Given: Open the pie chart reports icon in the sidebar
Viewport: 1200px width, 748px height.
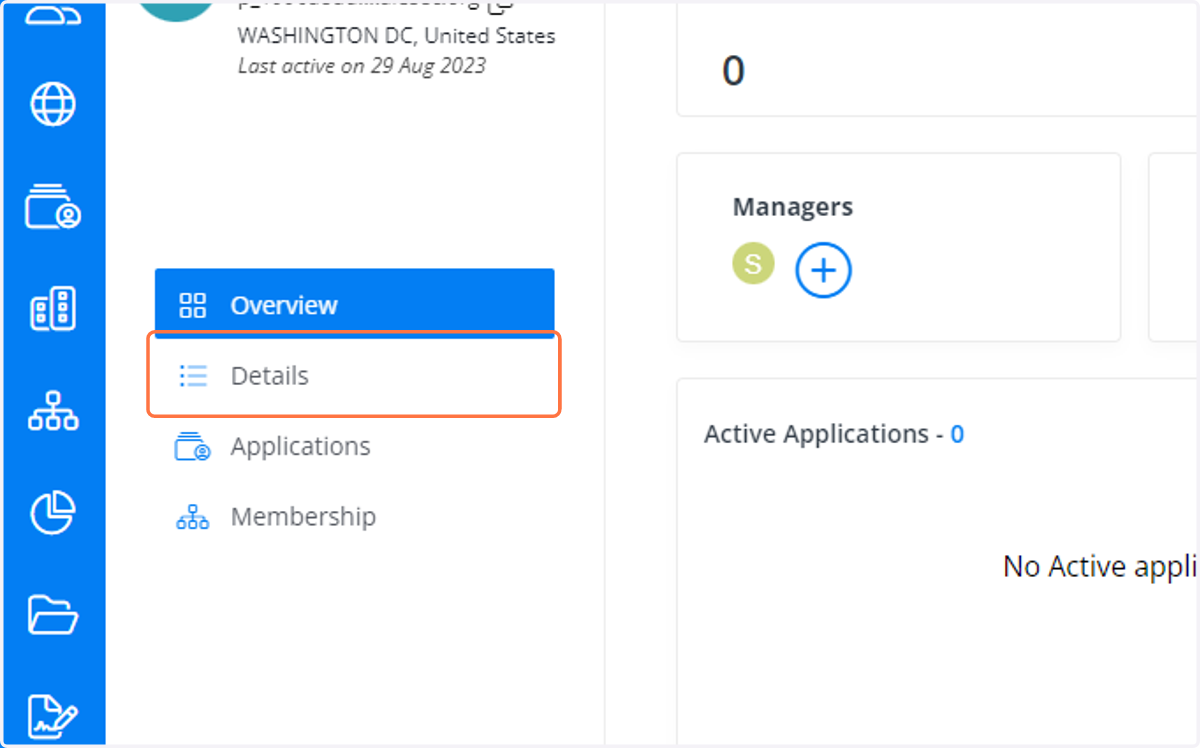Looking at the screenshot, I should click(53, 512).
